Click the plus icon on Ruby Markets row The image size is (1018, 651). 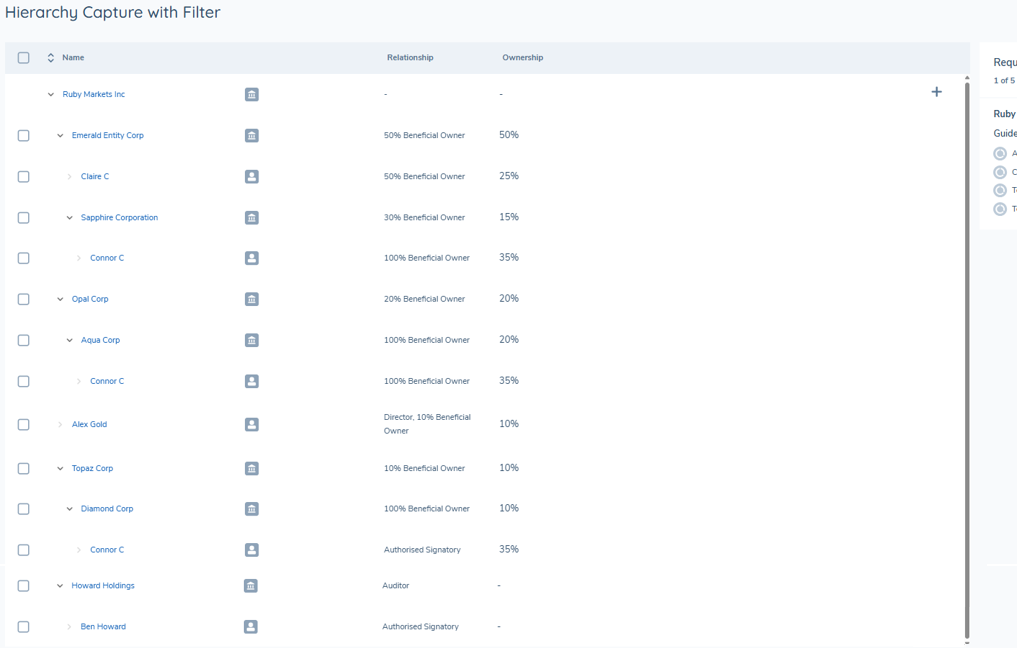click(936, 92)
